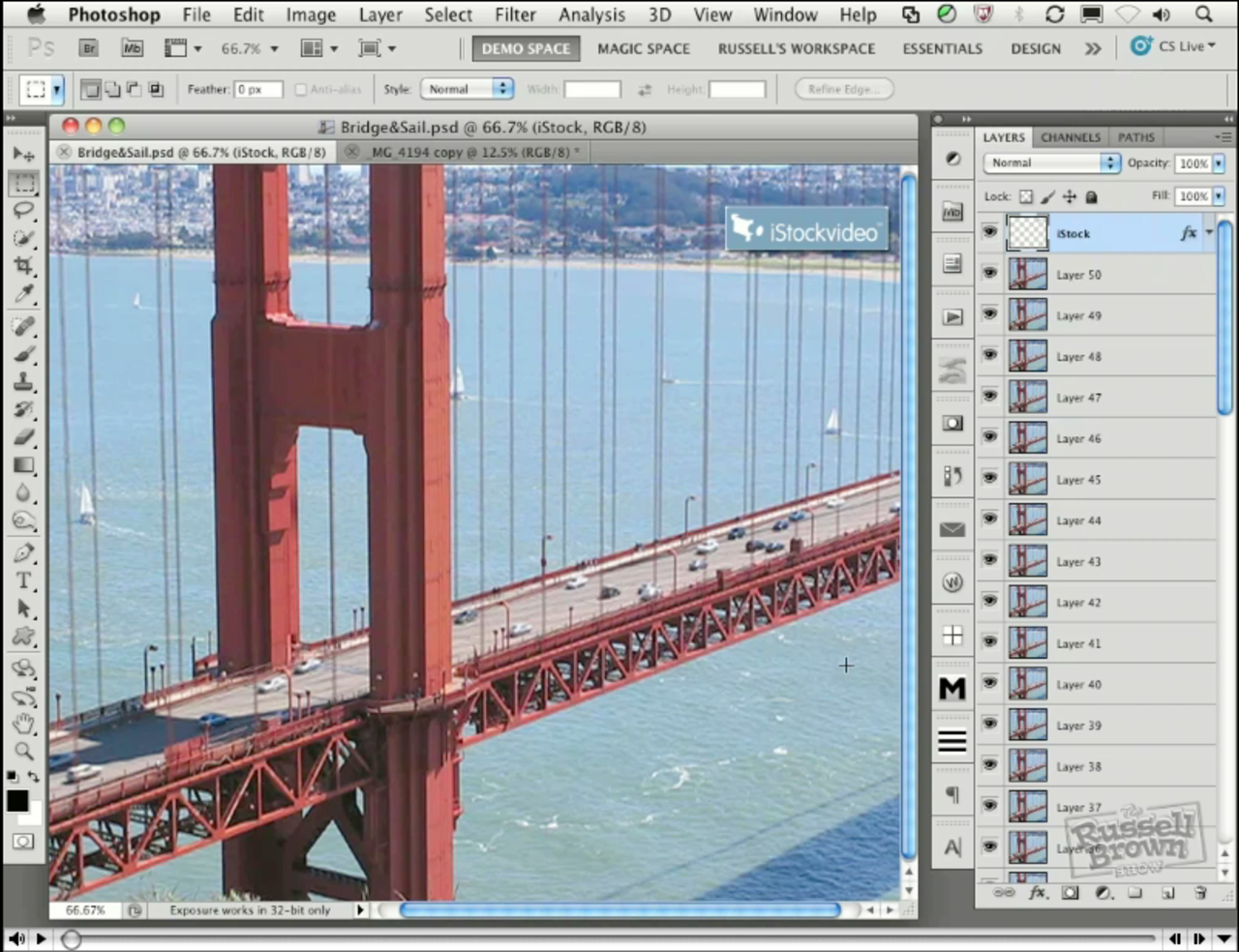Open the blending mode Normal dropdown
This screenshot has width=1239, height=952.
[x=1051, y=164]
